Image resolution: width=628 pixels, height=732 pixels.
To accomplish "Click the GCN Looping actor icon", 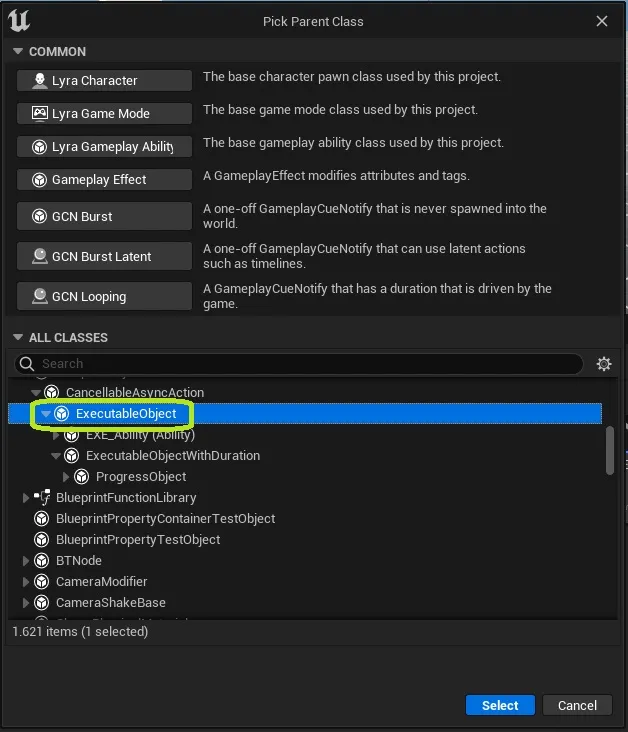I will click(40, 296).
